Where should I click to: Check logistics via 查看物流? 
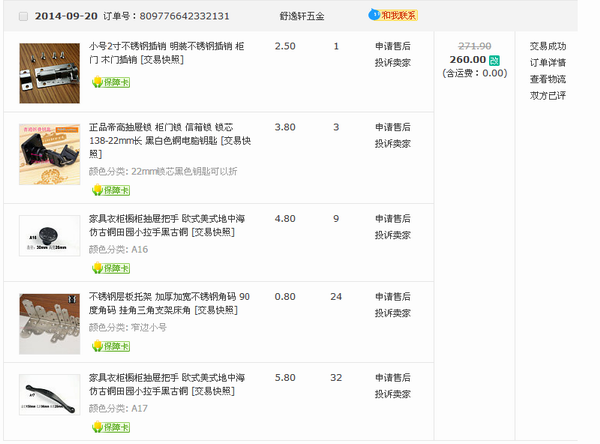(x=547, y=79)
